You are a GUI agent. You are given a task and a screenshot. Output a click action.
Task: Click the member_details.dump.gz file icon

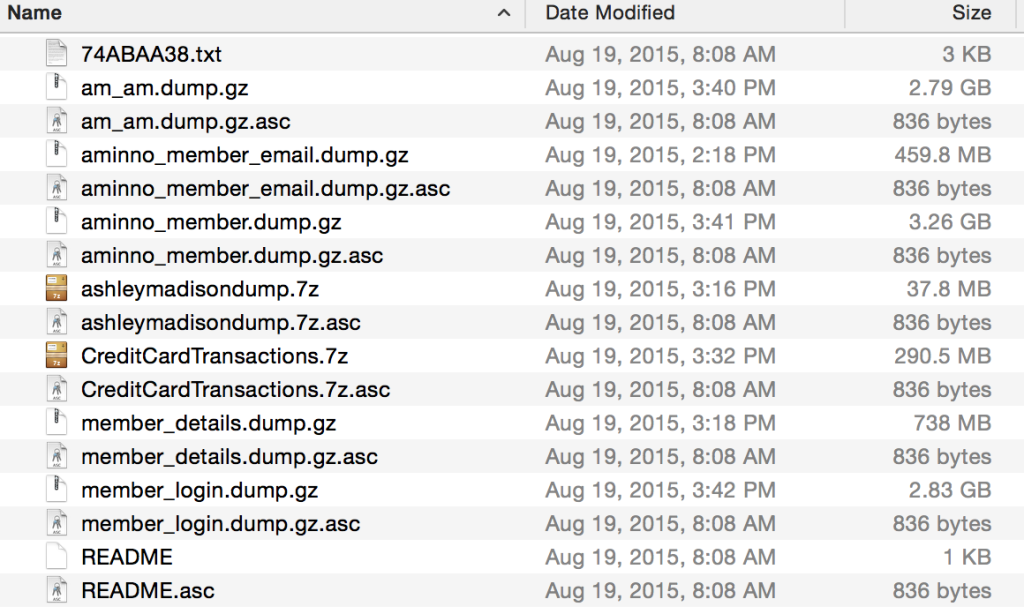pos(56,423)
